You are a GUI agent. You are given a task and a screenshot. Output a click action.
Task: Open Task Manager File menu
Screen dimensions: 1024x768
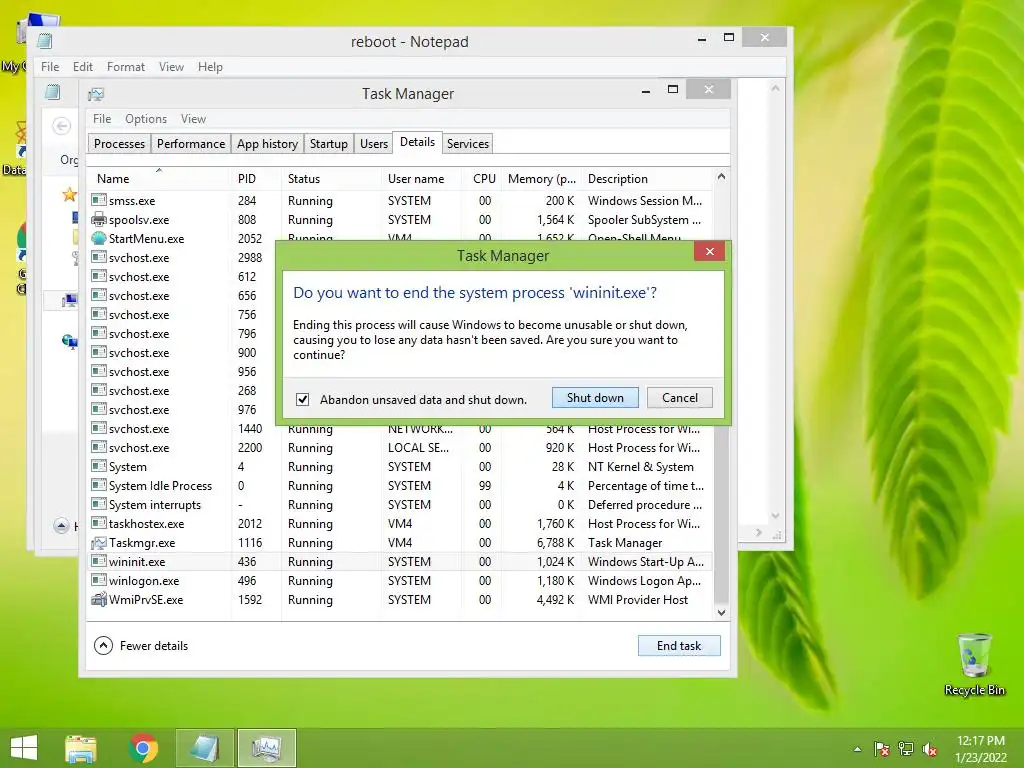coord(102,119)
